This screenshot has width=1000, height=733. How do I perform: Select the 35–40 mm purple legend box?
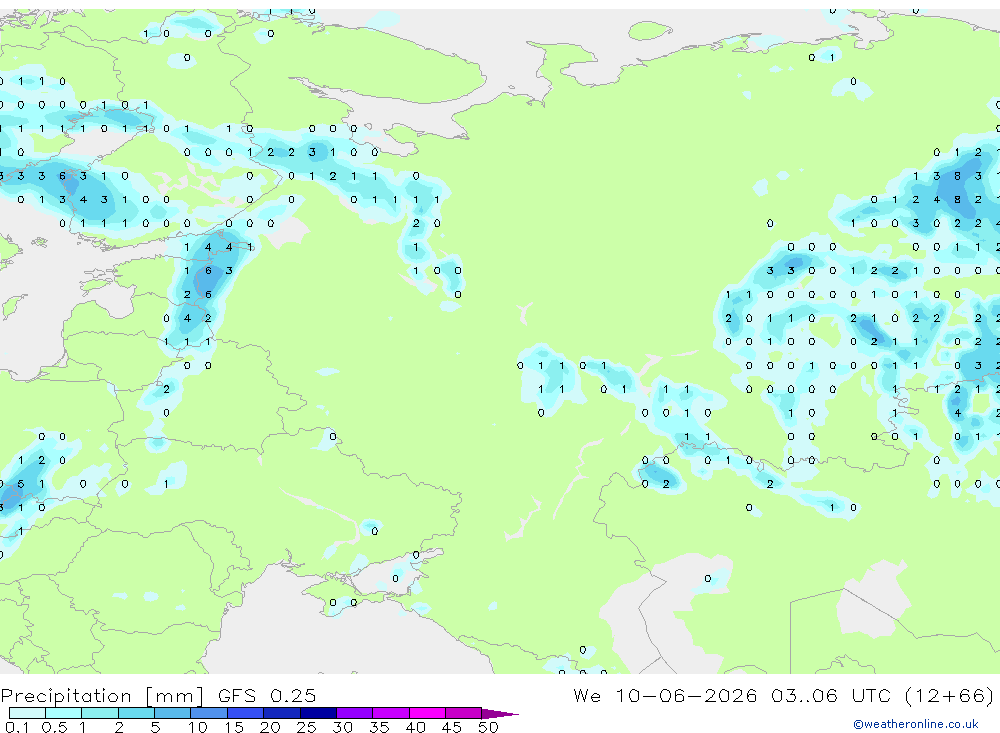click(391, 713)
